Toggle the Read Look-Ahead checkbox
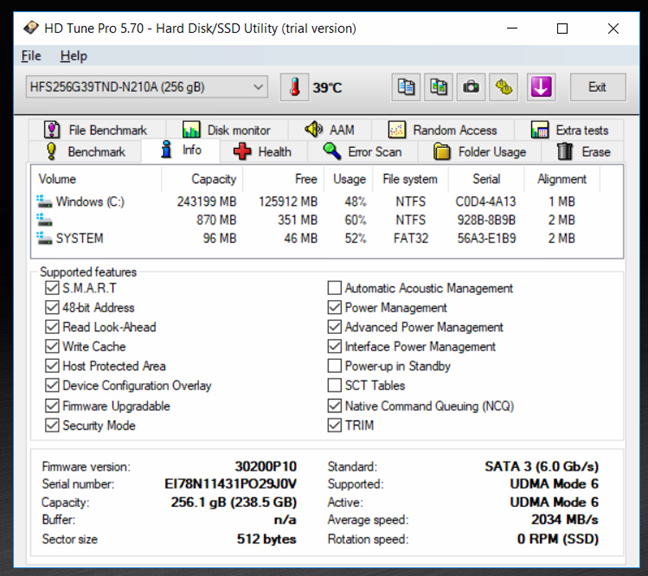Screen dimensions: 648x576 point(52,326)
